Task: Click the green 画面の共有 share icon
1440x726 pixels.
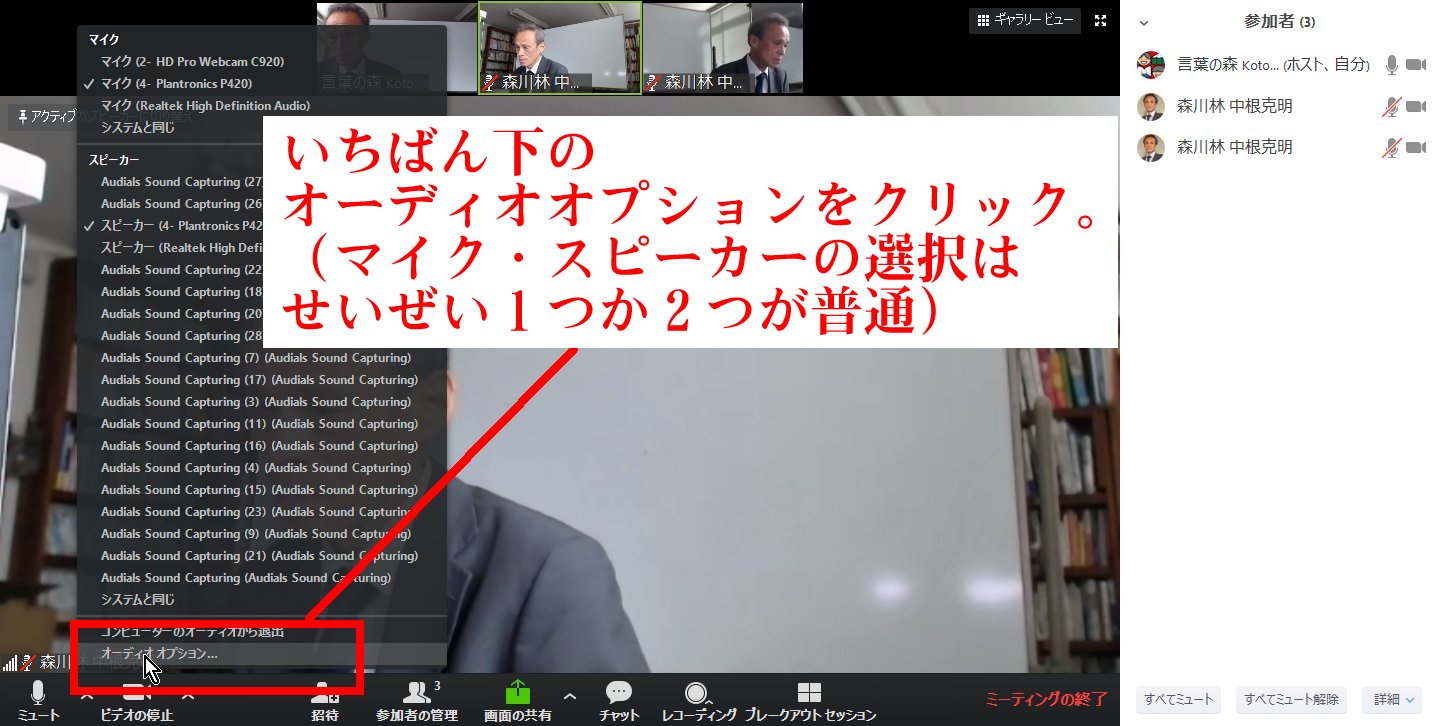Action: [517, 692]
